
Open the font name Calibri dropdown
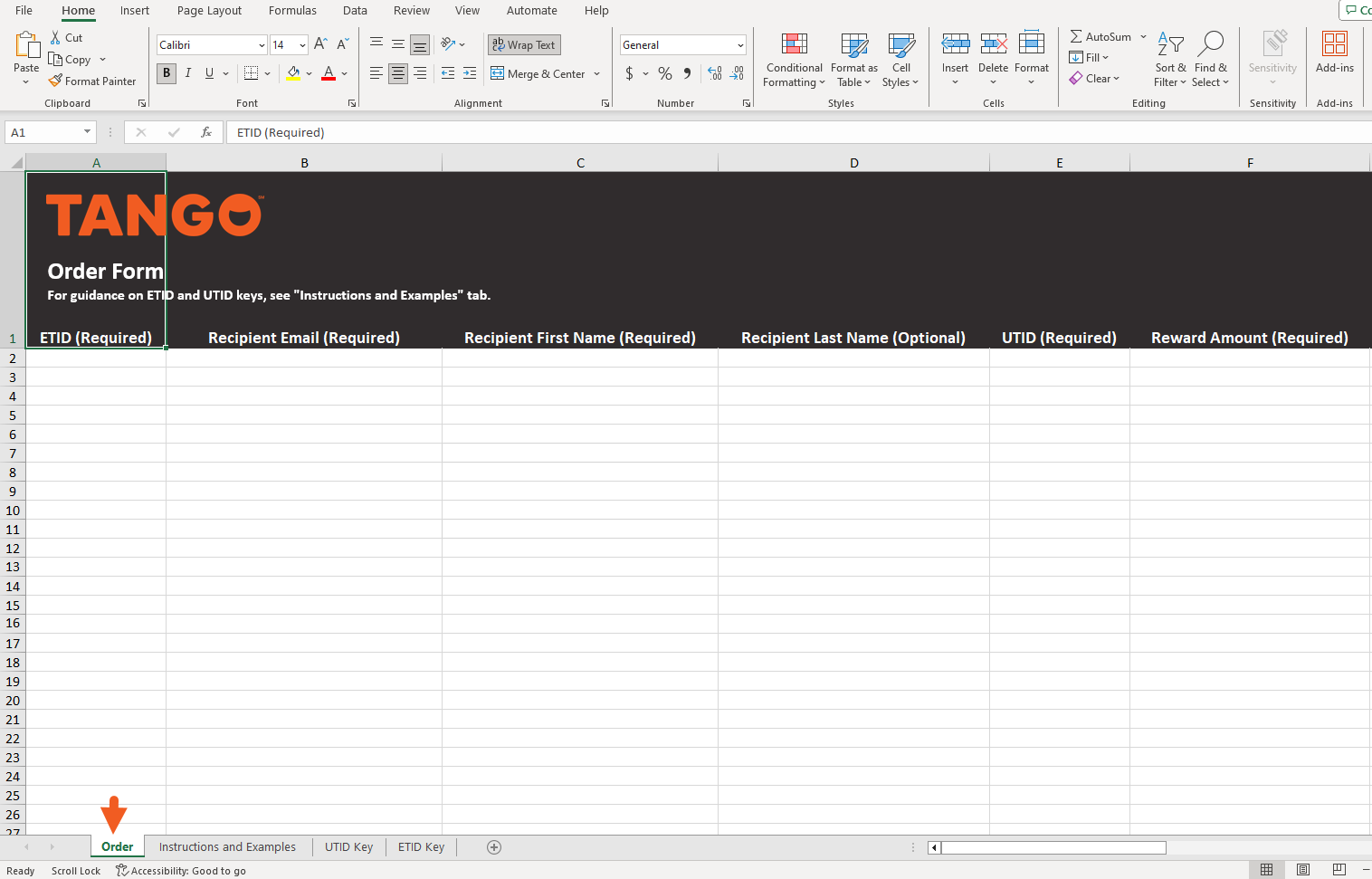tap(262, 45)
